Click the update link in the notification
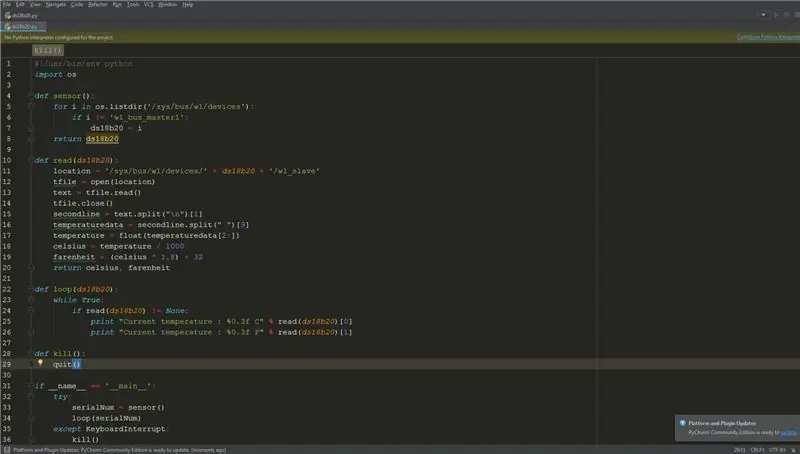This screenshot has width=800, height=454. click(789, 433)
